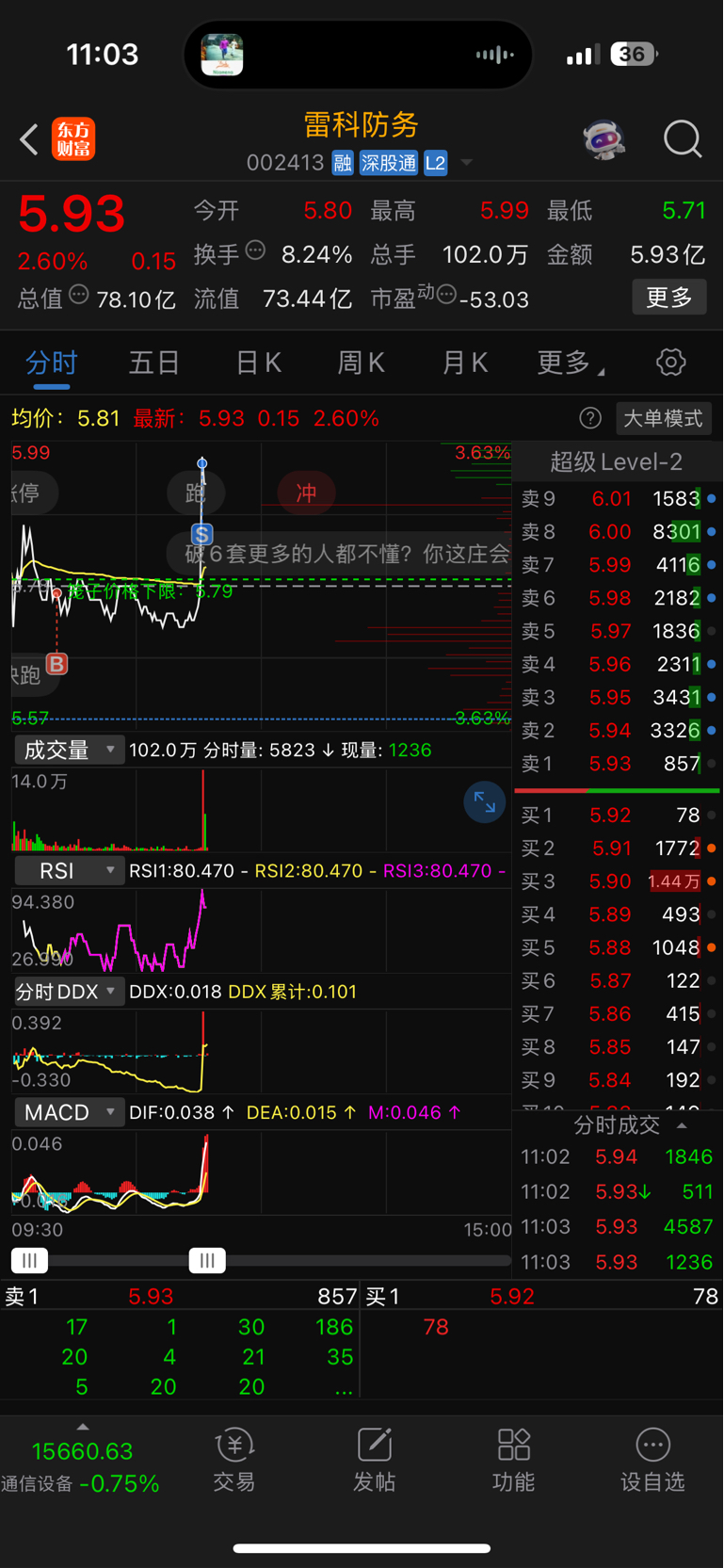Switch to 分时 chart tab
This screenshot has width=724, height=1568.
click(x=52, y=364)
